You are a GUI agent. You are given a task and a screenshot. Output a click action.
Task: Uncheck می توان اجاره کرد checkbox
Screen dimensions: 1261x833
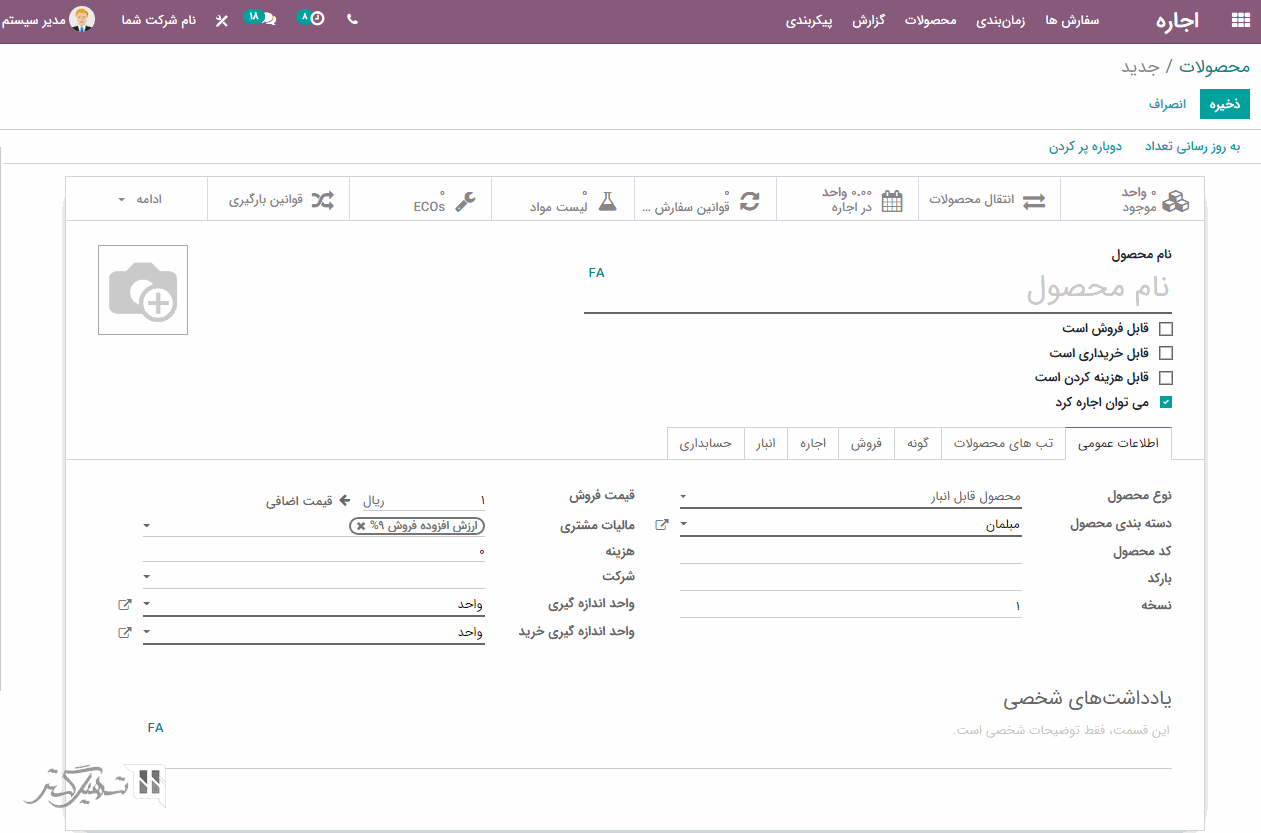pos(1165,403)
